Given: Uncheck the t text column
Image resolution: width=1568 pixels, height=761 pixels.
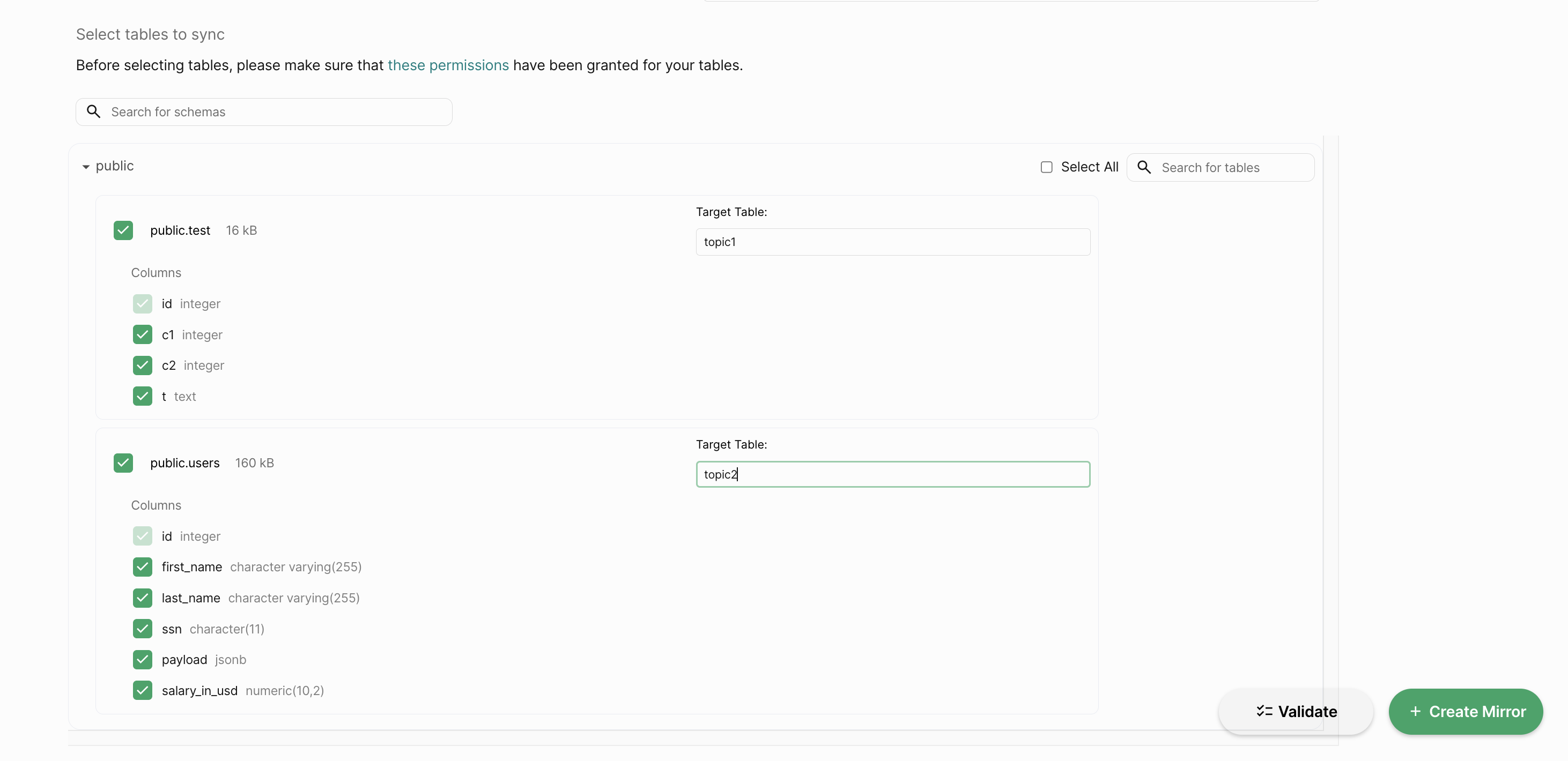Looking at the screenshot, I should pyautogui.click(x=143, y=396).
